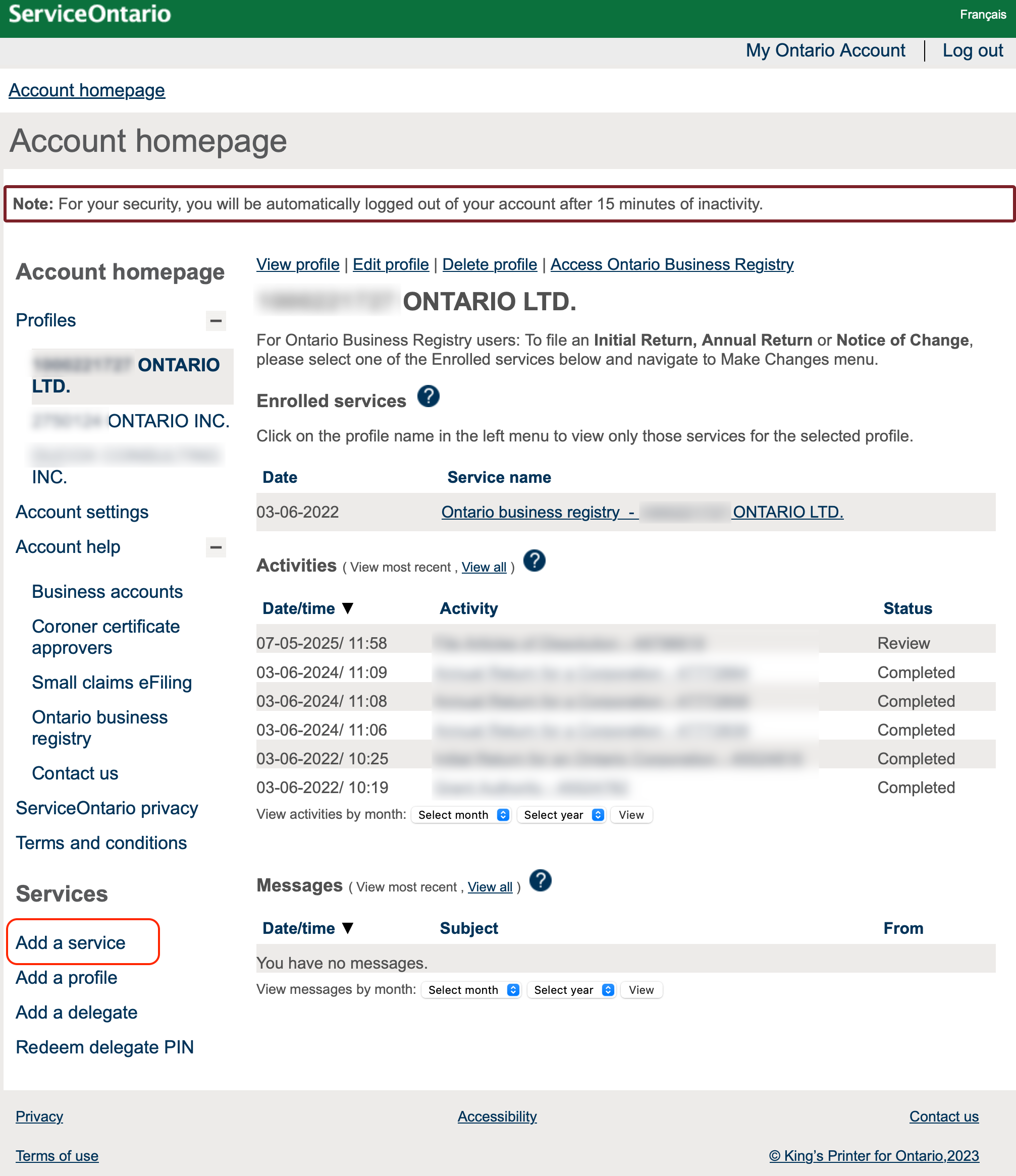Log out of the account
This screenshot has height=1176, width=1016.
coord(972,50)
